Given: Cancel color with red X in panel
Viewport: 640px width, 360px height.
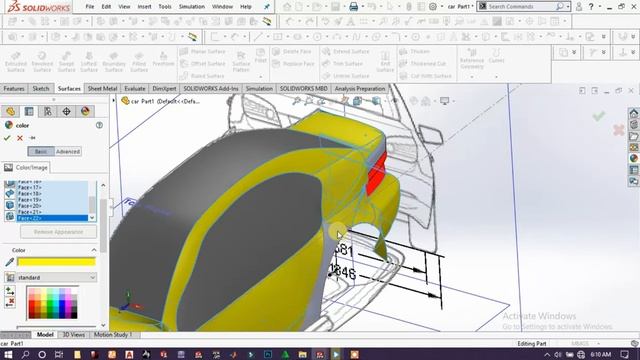Looking at the screenshot, I should click(x=20, y=138).
